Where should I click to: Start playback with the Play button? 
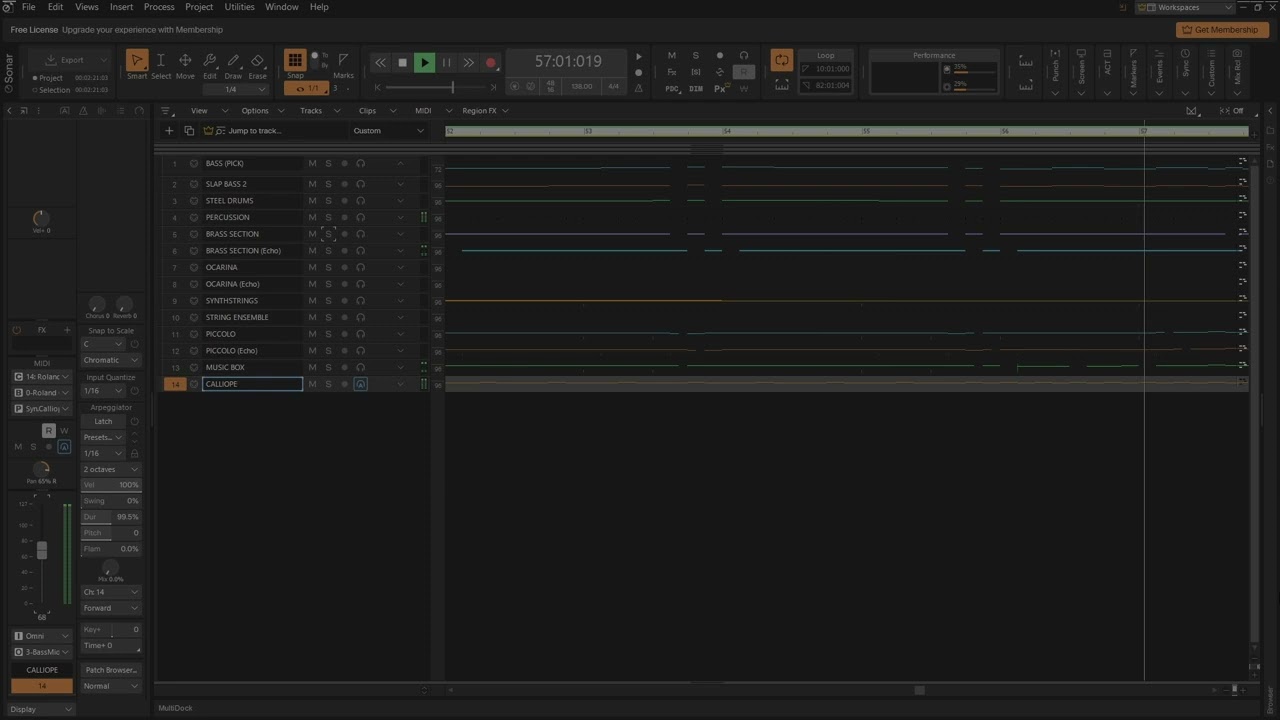(x=424, y=62)
